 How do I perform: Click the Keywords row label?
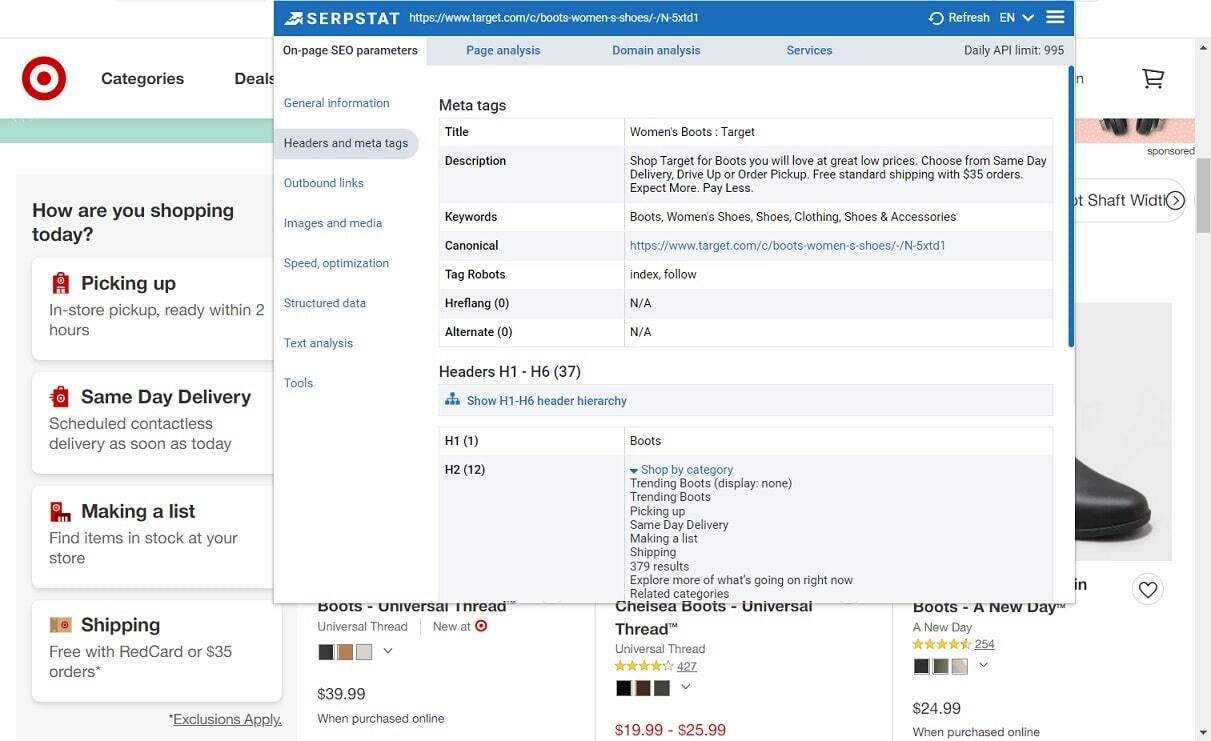point(471,217)
